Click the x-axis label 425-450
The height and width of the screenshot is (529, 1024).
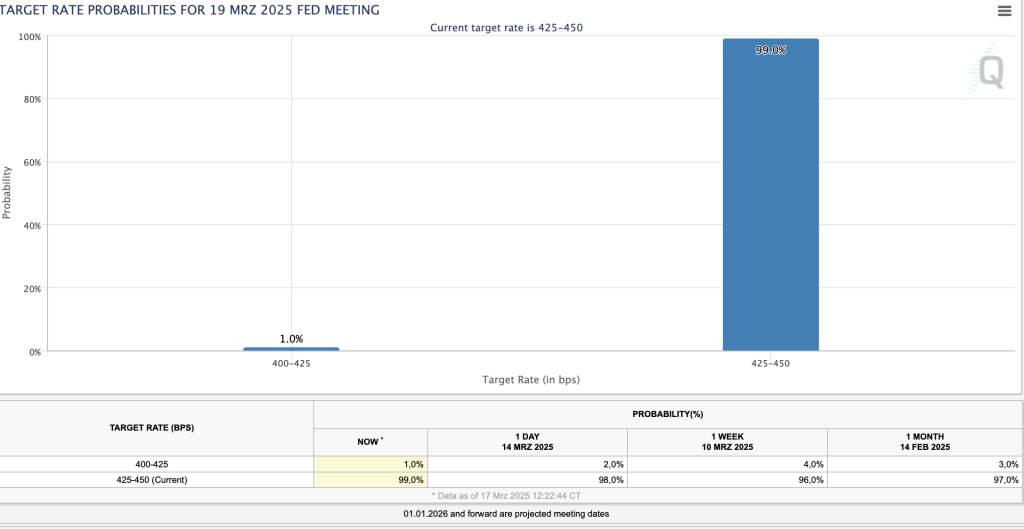point(771,363)
